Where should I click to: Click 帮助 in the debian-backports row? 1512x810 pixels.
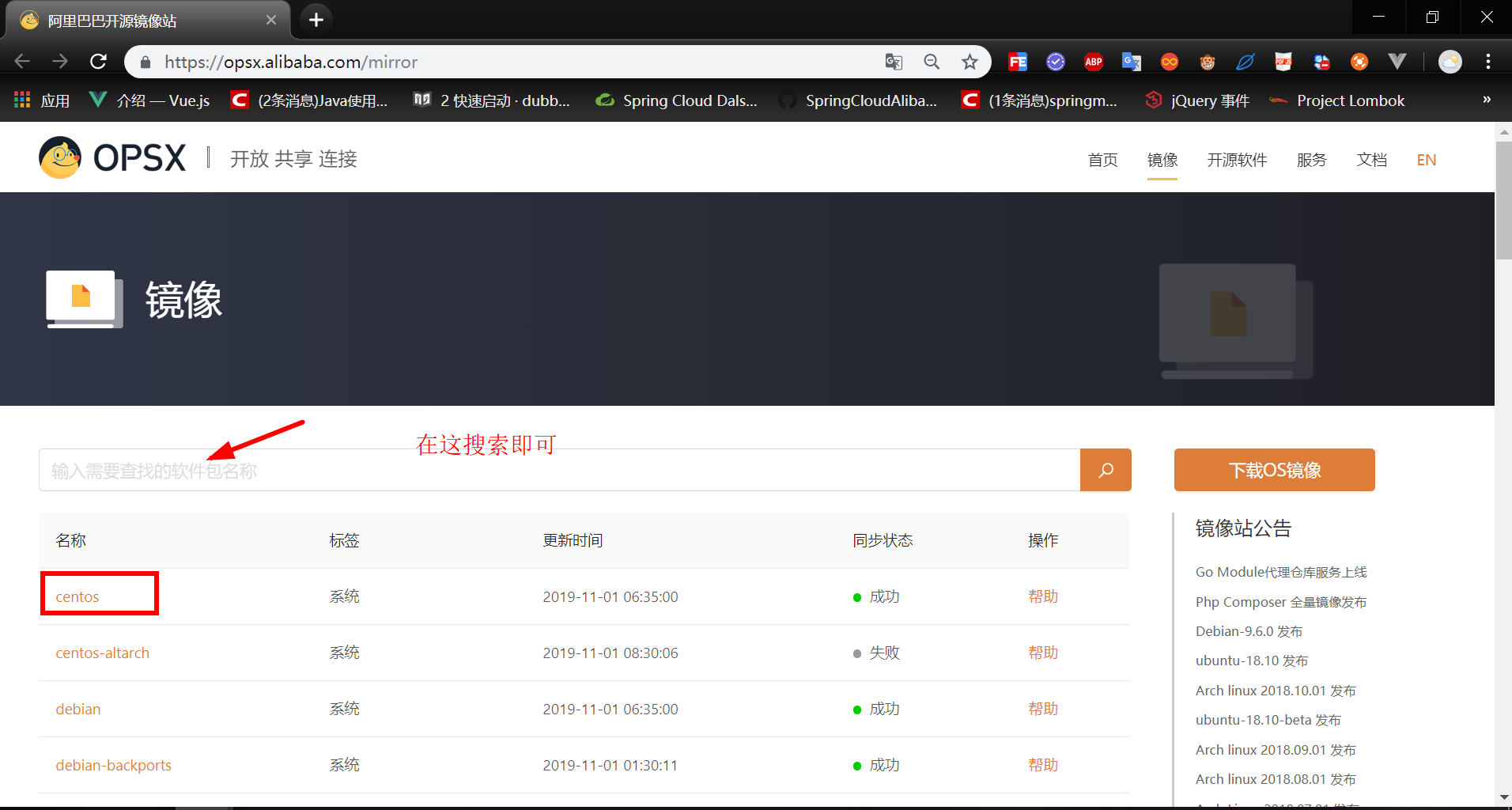pyautogui.click(x=1042, y=765)
